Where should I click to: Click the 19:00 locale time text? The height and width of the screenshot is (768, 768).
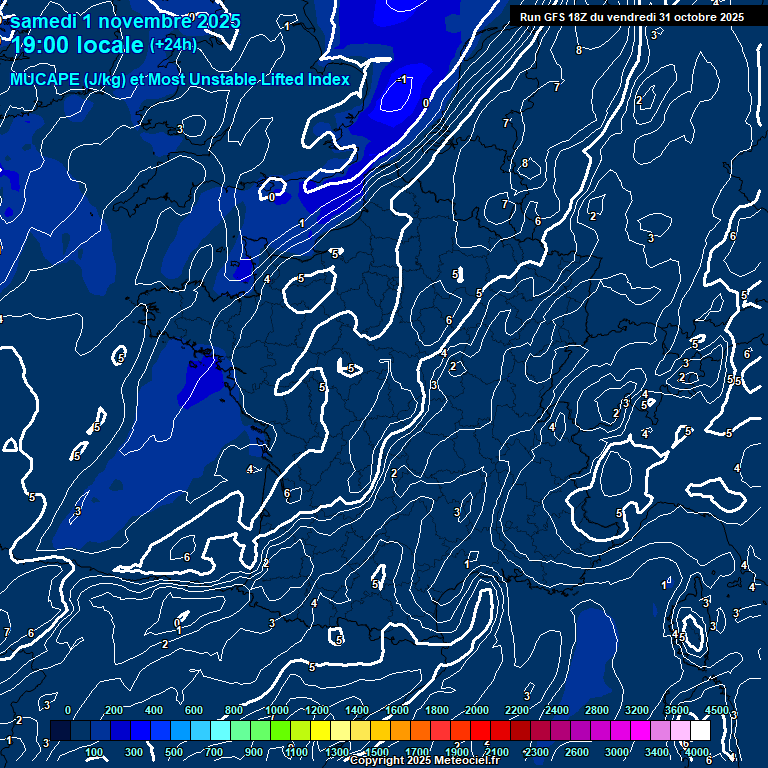pyautogui.click(x=78, y=46)
